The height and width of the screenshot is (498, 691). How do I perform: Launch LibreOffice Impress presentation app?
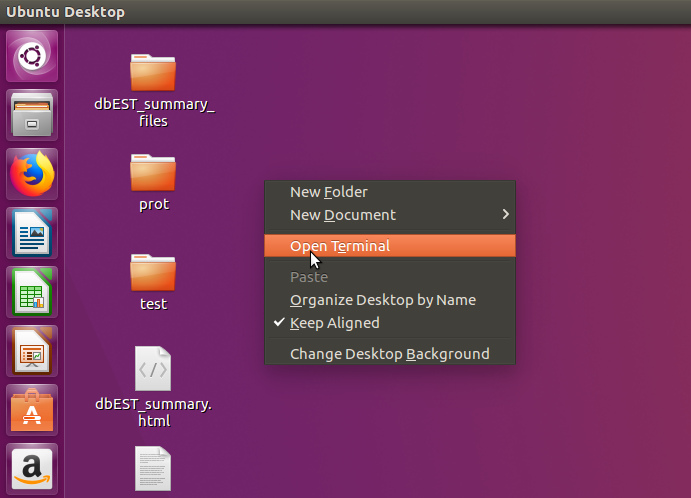(x=33, y=351)
